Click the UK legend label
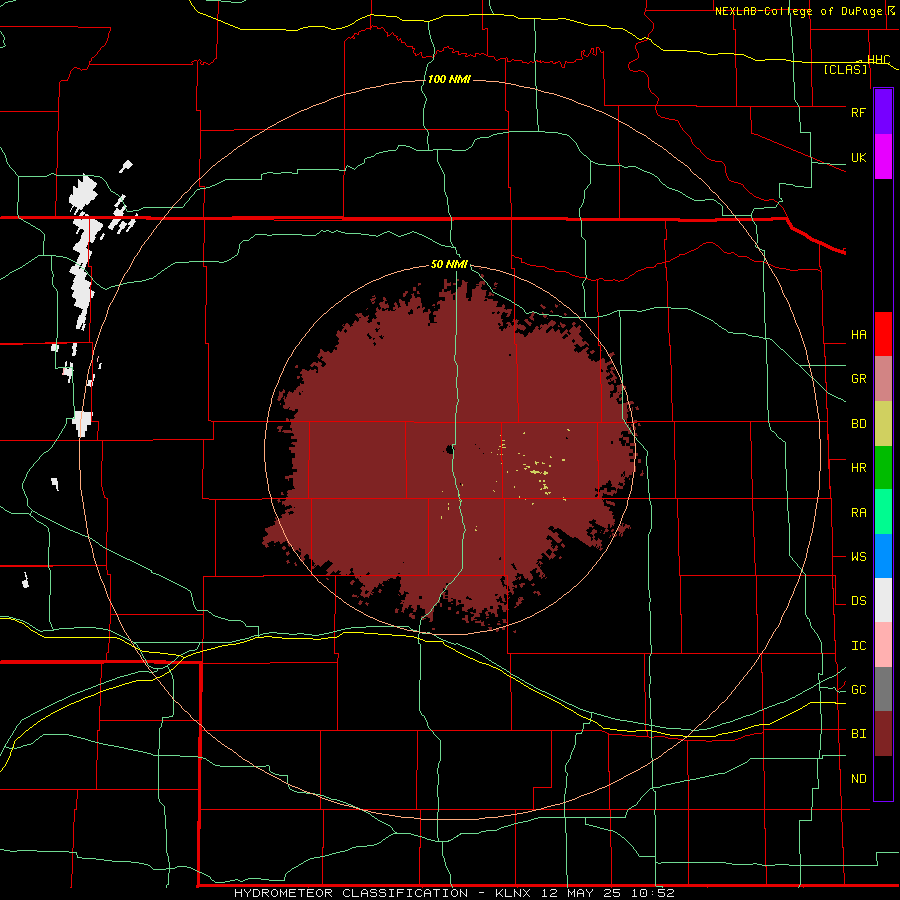Image resolution: width=900 pixels, height=900 pixels. point(858,157)
